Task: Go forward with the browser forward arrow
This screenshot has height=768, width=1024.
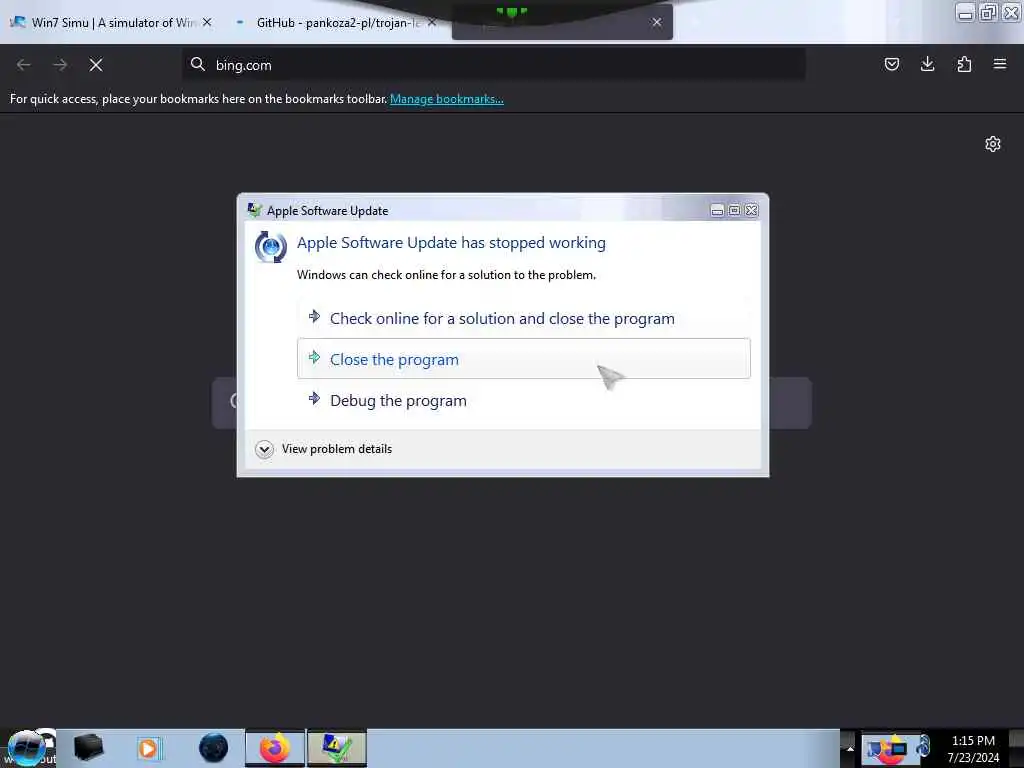Action: pos(60,65)
